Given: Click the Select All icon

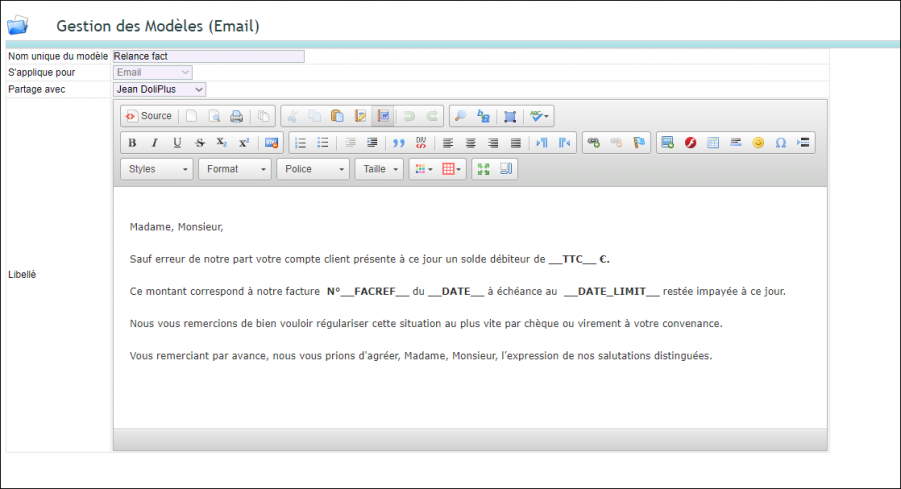Looking at the screenshot, I should click(510, 116).
